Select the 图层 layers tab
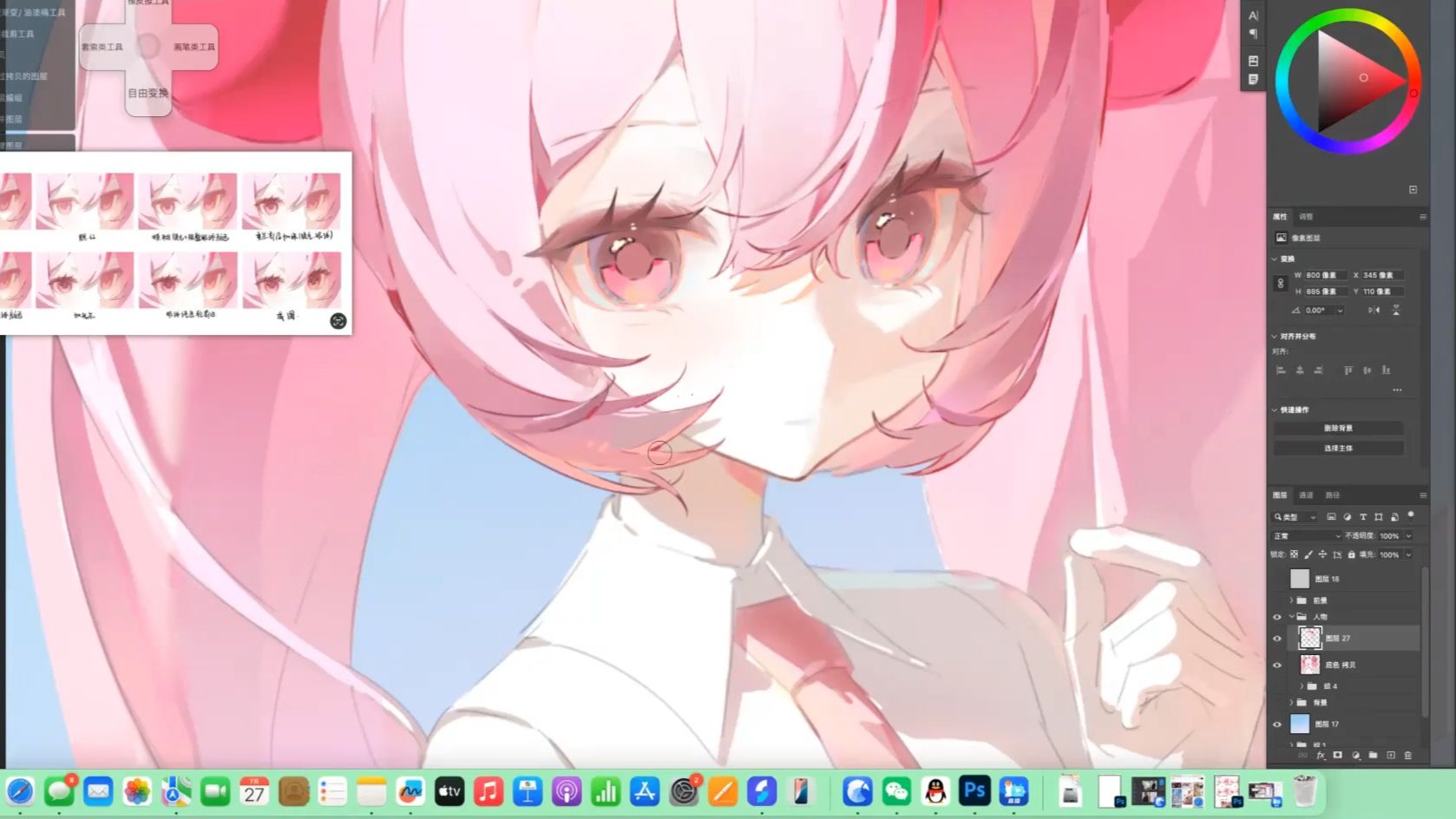 [1280, 495]
